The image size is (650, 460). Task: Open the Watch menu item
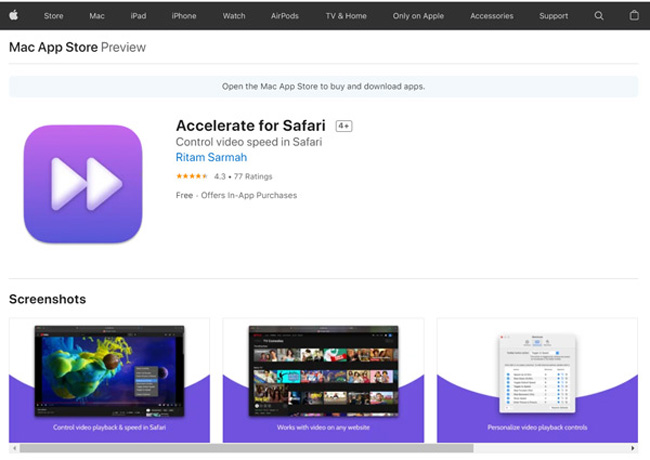[234, 16]
